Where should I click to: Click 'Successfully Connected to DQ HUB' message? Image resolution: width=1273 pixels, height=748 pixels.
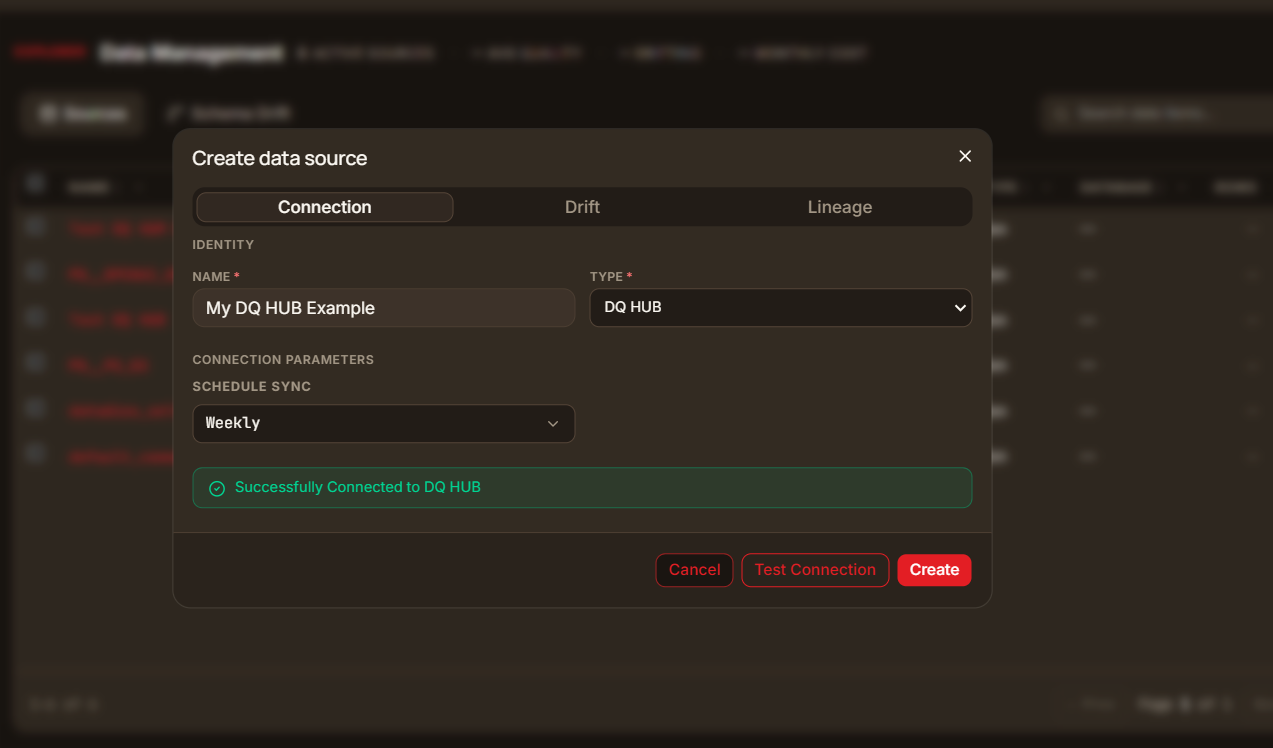point(358,487)
